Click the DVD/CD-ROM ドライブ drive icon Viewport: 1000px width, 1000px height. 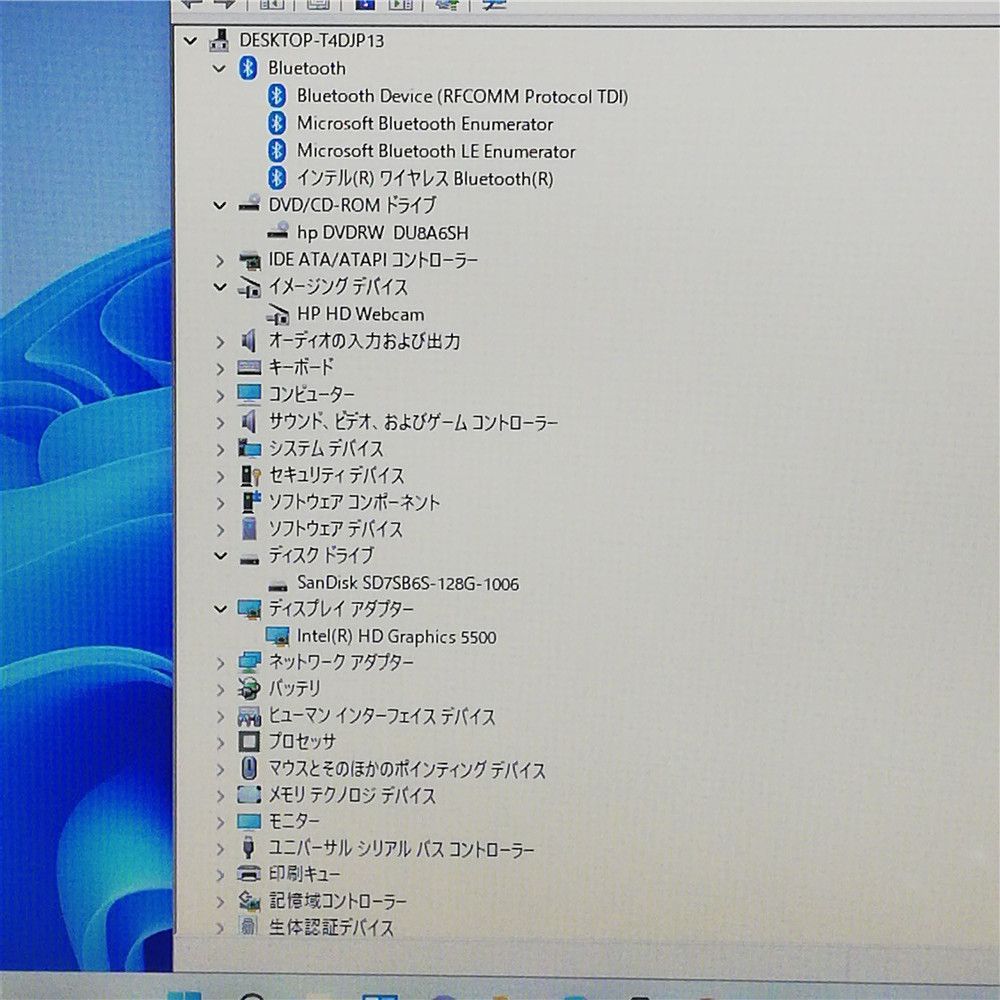click(249, 204)
